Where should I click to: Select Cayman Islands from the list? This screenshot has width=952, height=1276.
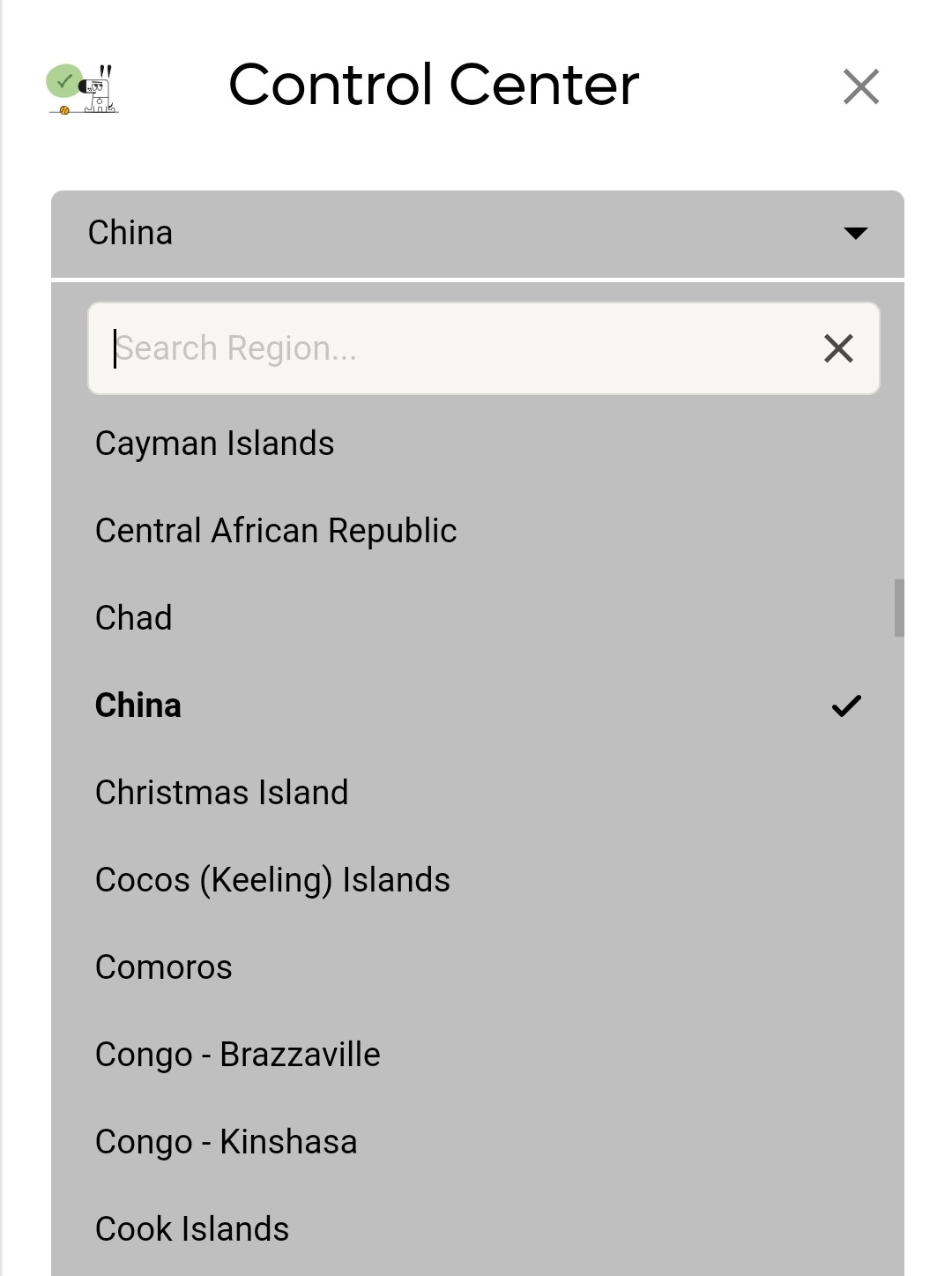click(x=214, y=444)
